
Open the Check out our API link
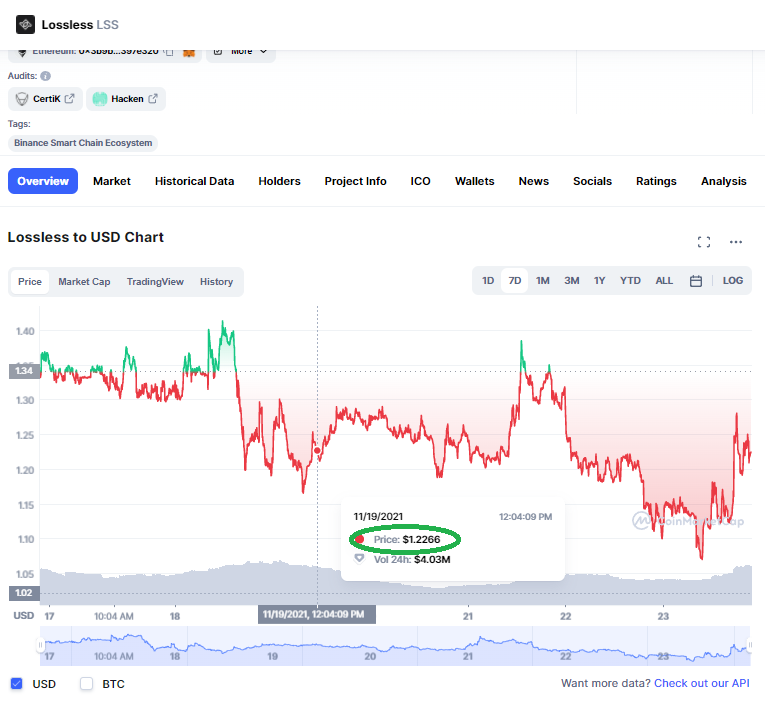(x=702, y=683)
